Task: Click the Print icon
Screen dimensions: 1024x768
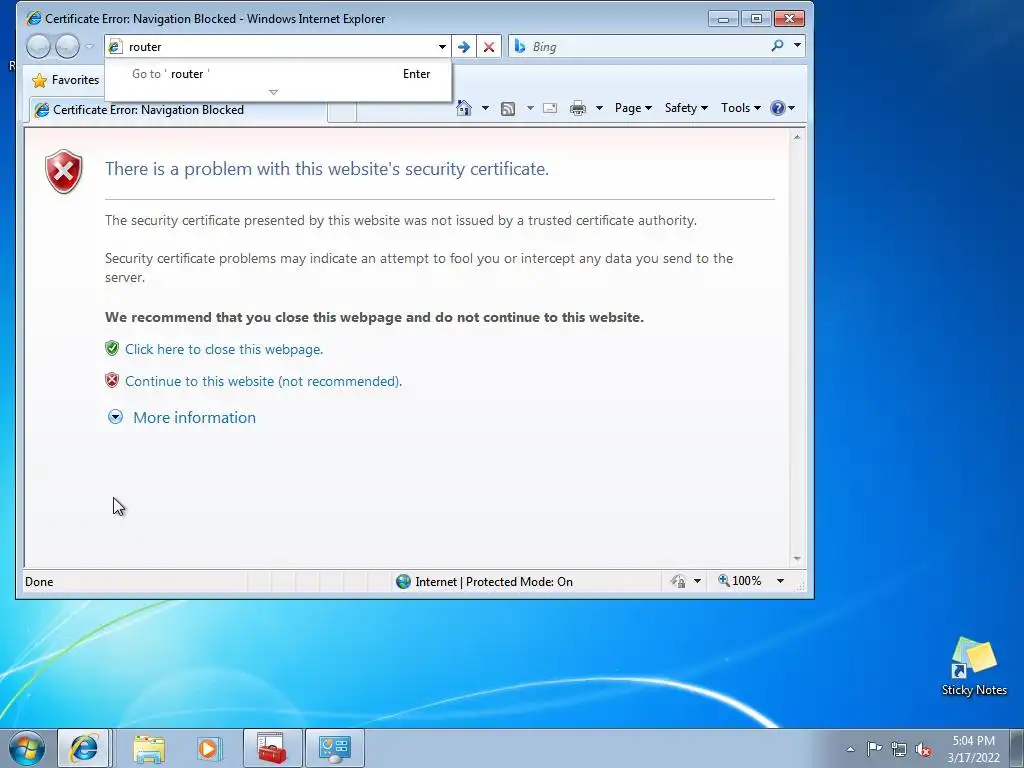Action: [x=578, y=108]
